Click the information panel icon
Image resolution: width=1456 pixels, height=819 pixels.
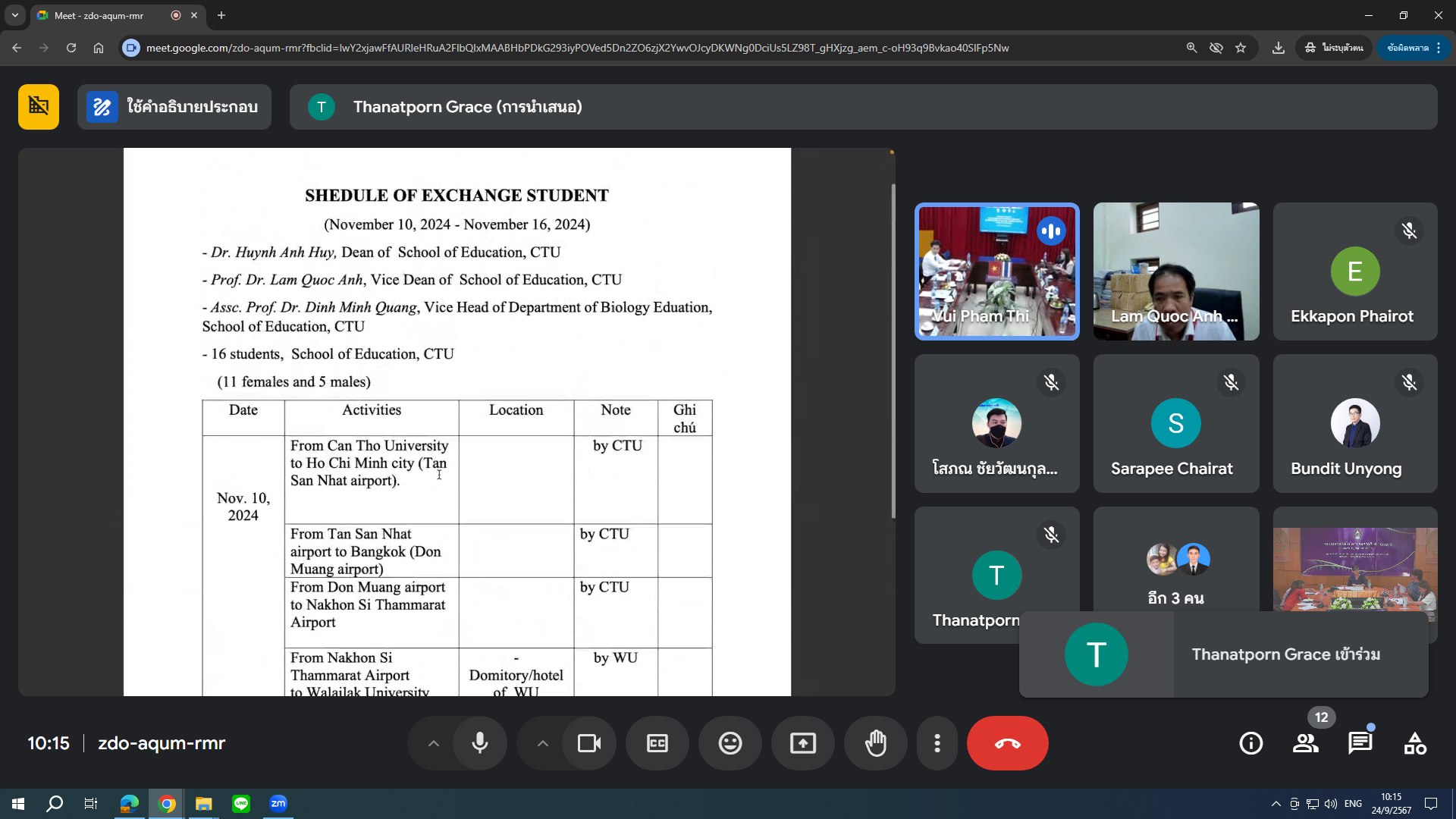pos(1252,743)
